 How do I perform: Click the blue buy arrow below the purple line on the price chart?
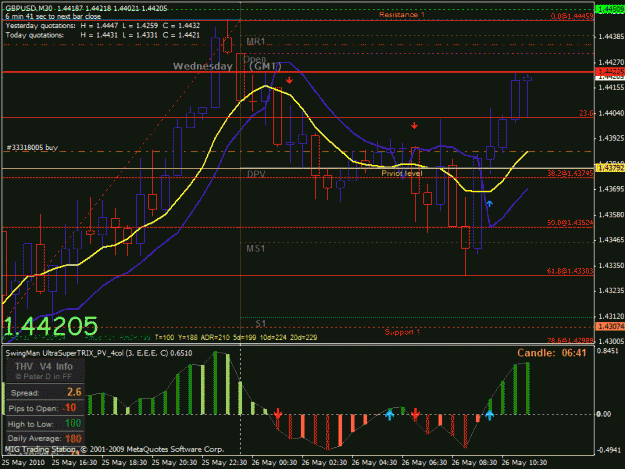coord(489,204)
